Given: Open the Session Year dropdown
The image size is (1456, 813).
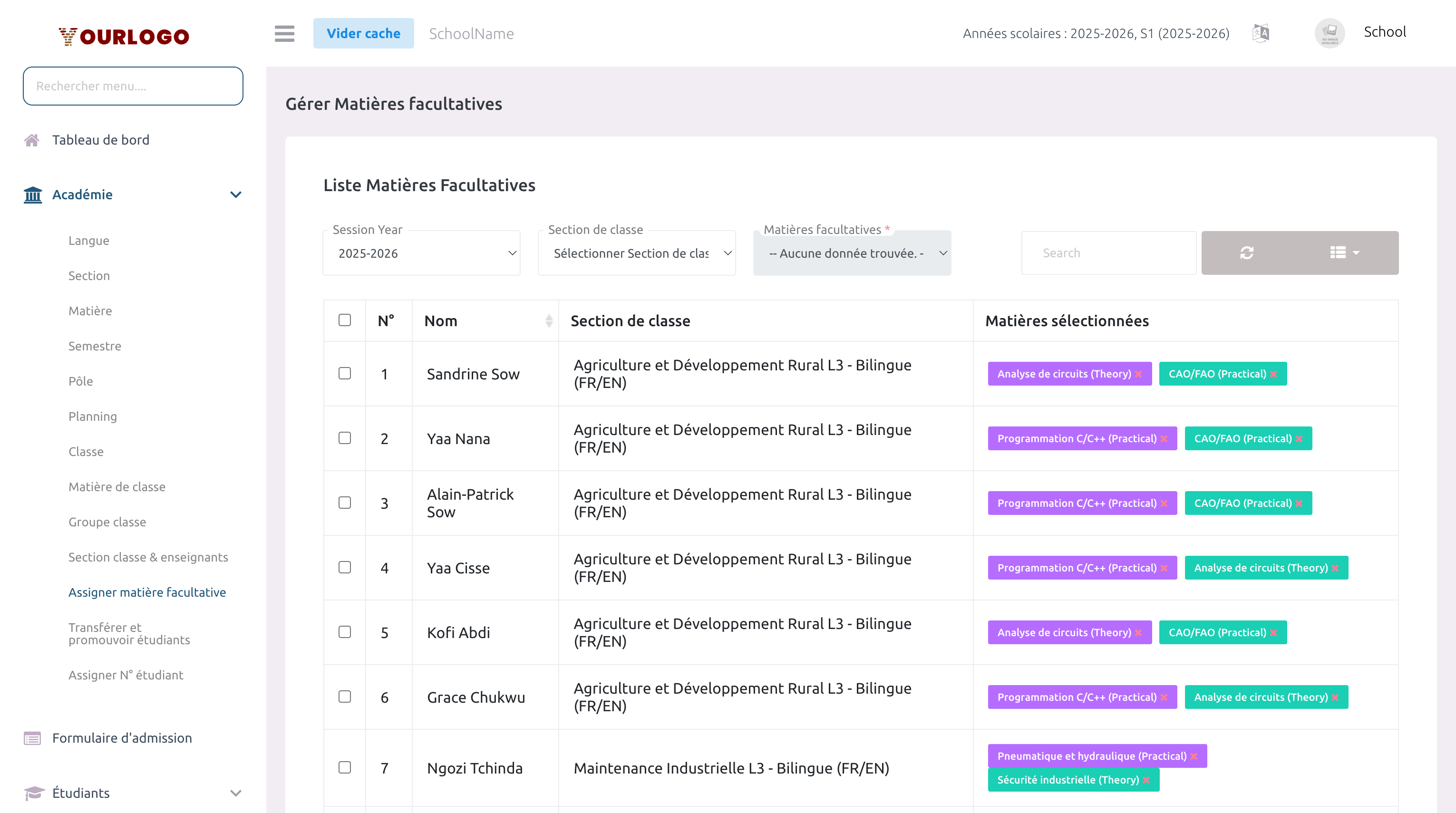Looking at the screenshot, I should (421, 253).
